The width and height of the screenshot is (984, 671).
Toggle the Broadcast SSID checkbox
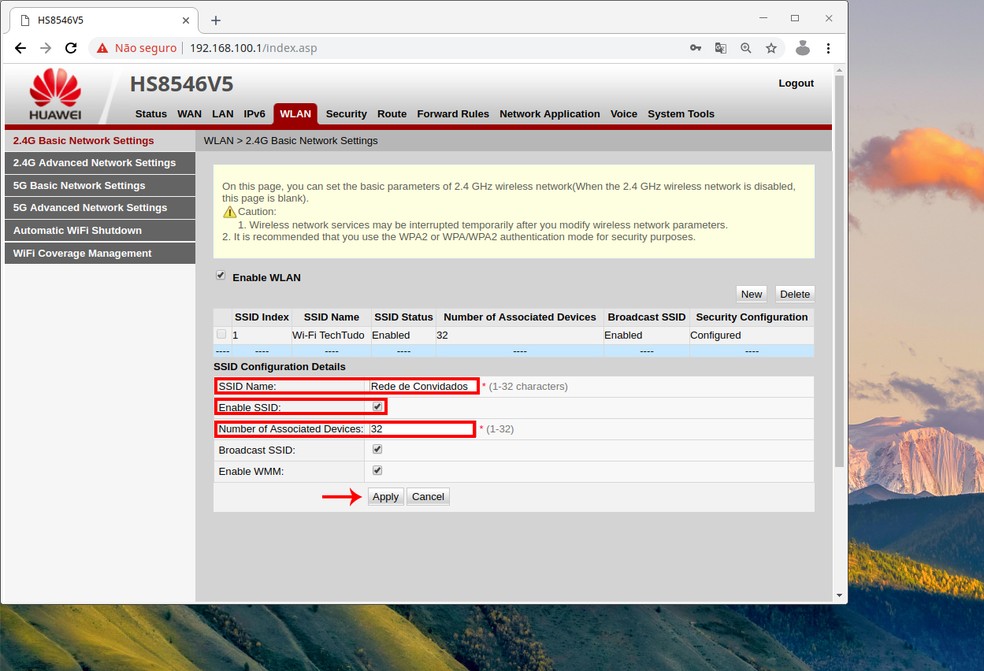(x=377, y=449)
